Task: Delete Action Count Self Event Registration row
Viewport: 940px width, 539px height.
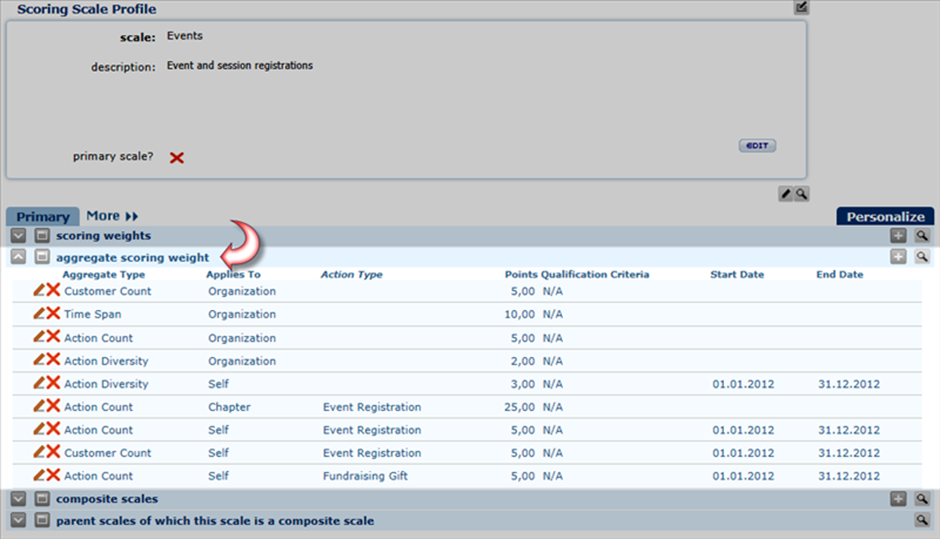Action: (x=53, y=429)
